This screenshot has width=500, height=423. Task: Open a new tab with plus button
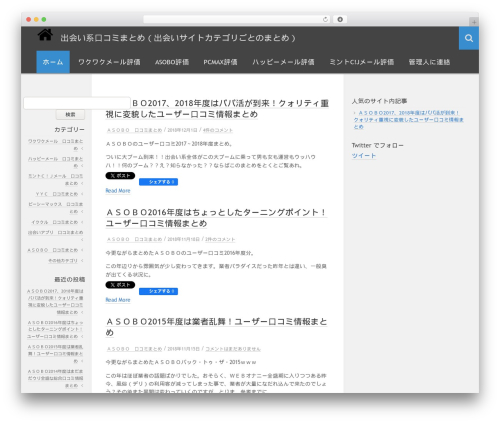474,22
